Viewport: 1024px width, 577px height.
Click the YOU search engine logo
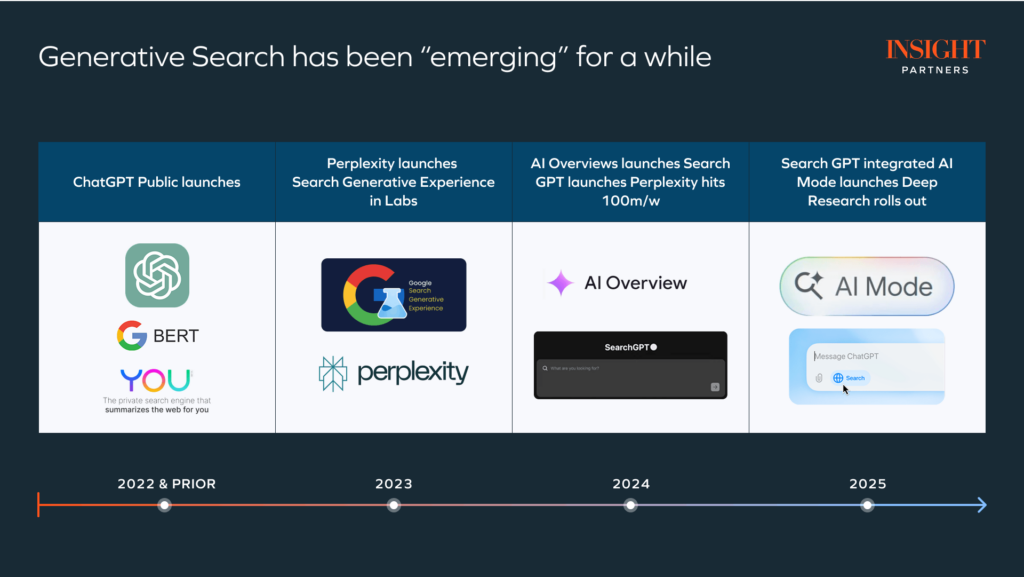[x=156, y=380]
